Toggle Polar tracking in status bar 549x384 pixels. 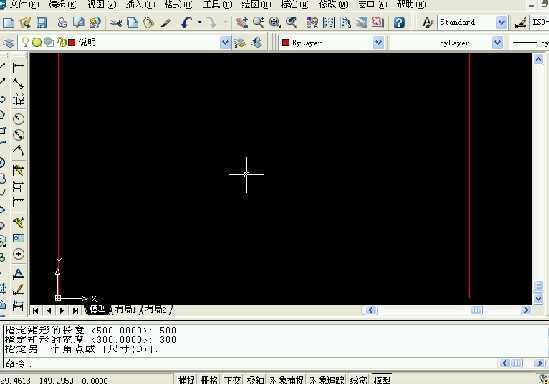point(255,380)
